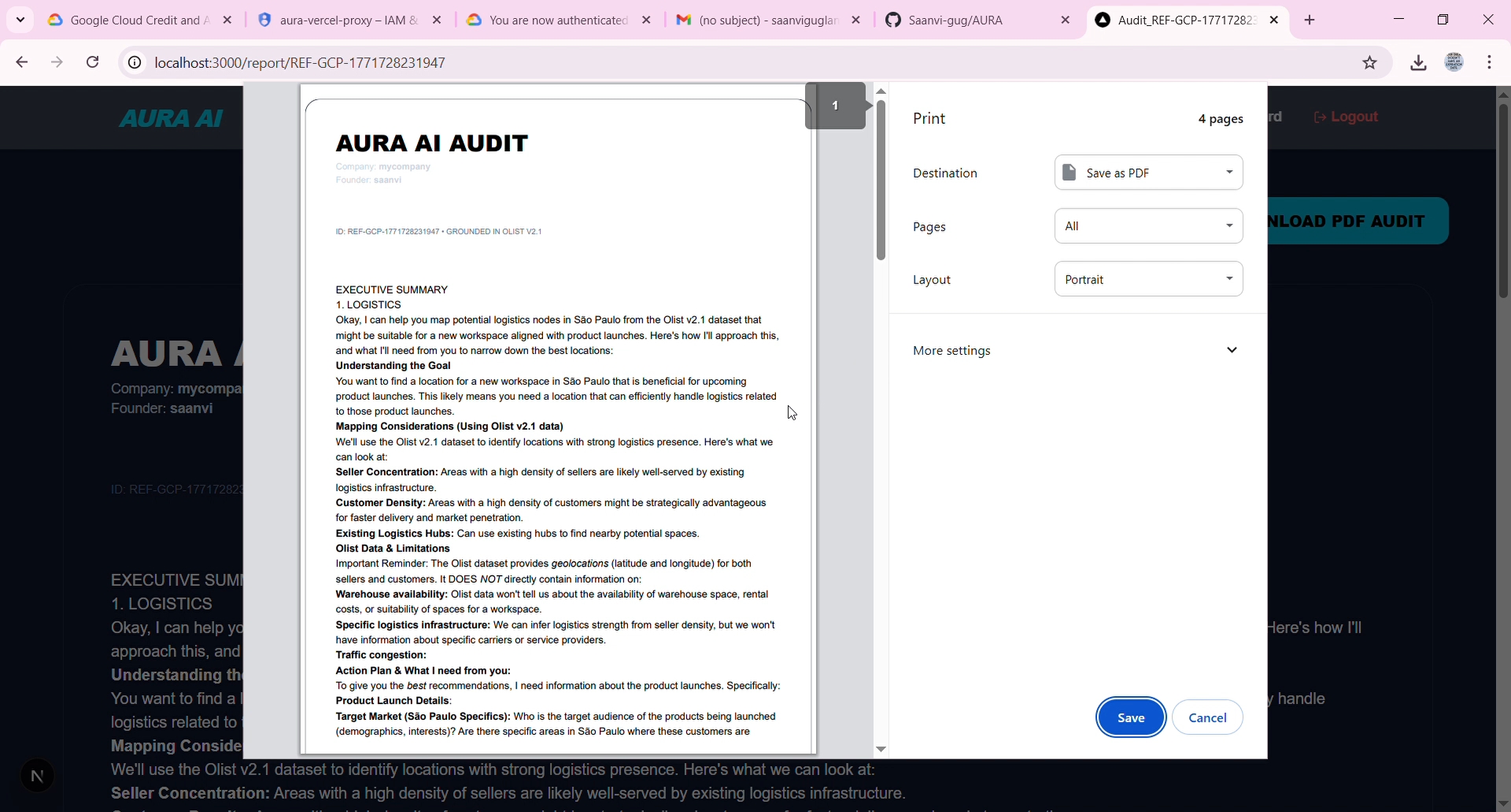Click '4 pages' count text
The image size is (1511, 812).
1221,119
